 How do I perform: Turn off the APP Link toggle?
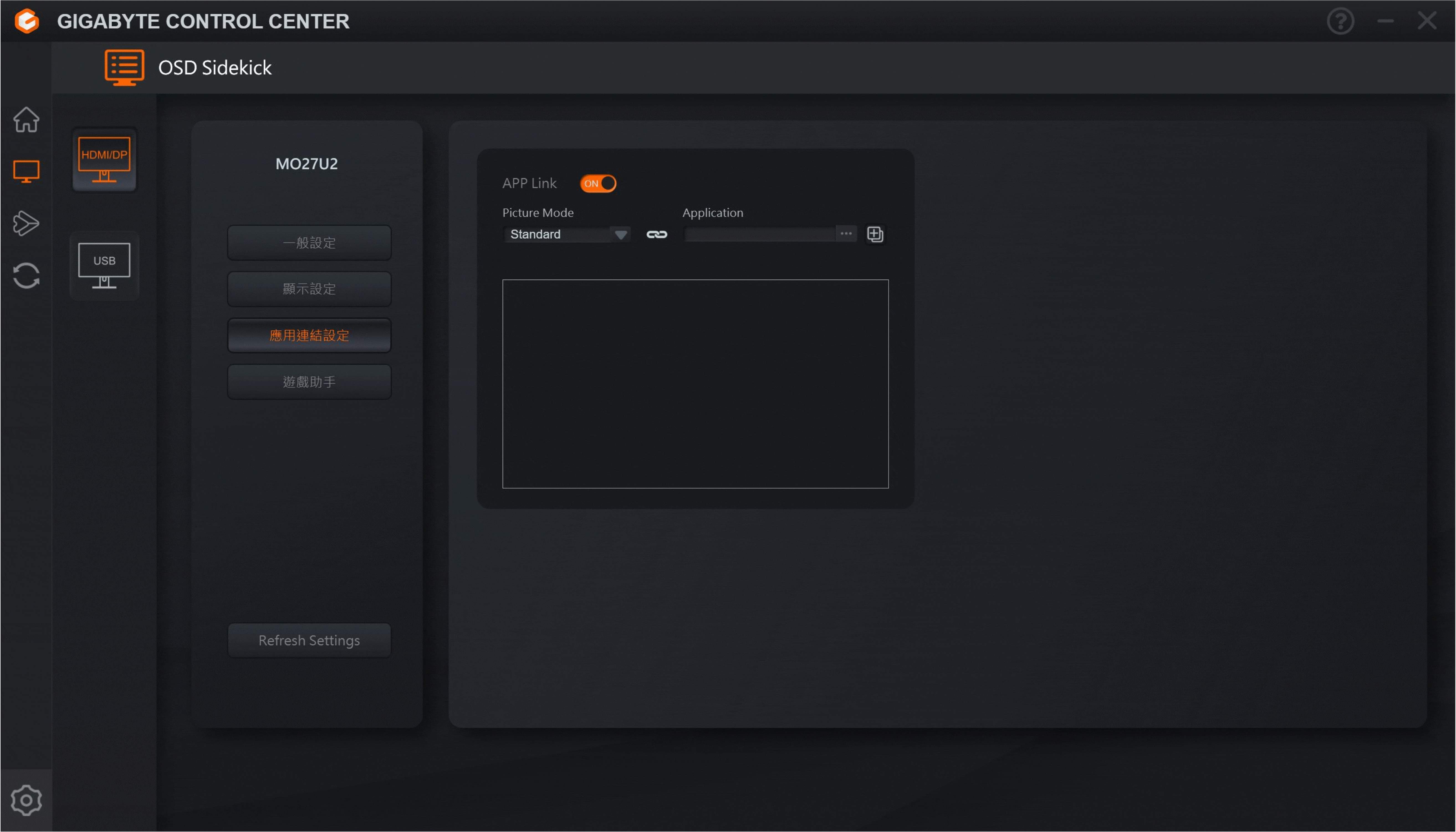pos(597,183)
